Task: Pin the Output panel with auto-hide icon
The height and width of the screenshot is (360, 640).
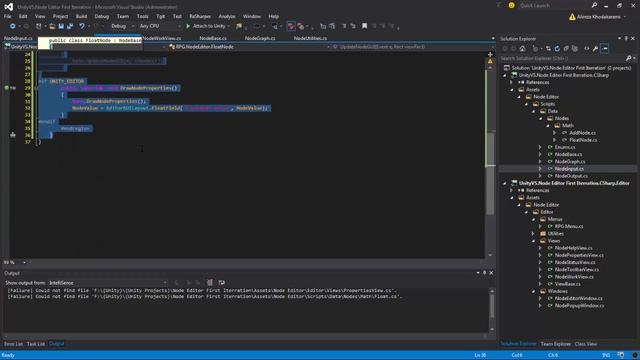Action: pos(484,273)
